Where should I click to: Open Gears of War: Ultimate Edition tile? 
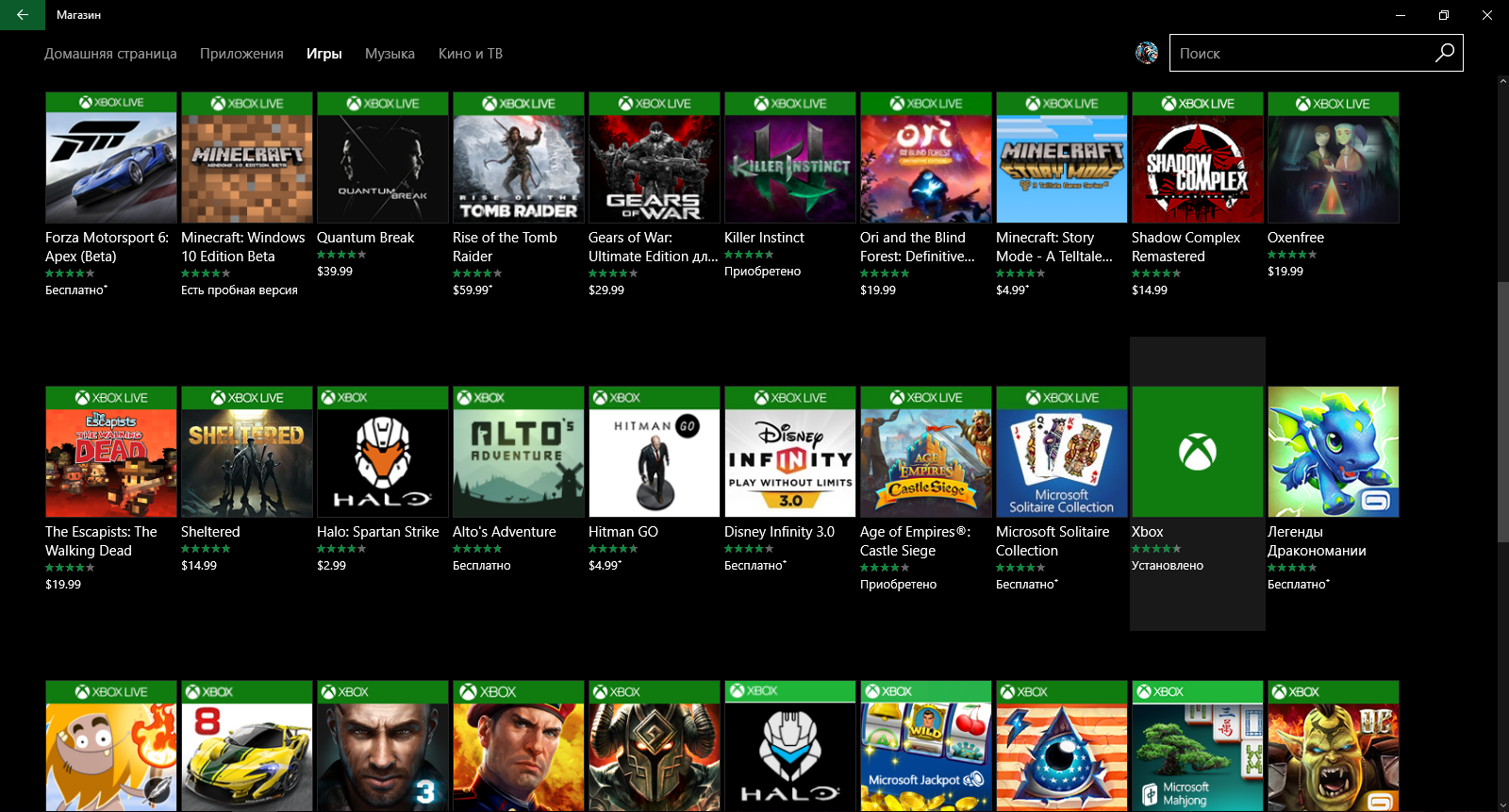pos(655,157)
